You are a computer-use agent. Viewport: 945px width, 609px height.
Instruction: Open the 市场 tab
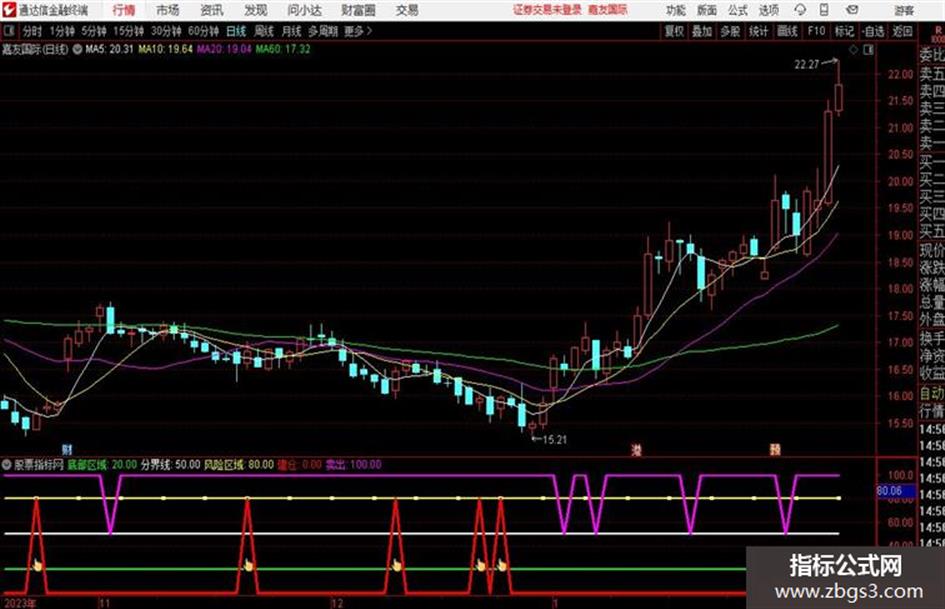pyautogui.click(x=168, y=10)
